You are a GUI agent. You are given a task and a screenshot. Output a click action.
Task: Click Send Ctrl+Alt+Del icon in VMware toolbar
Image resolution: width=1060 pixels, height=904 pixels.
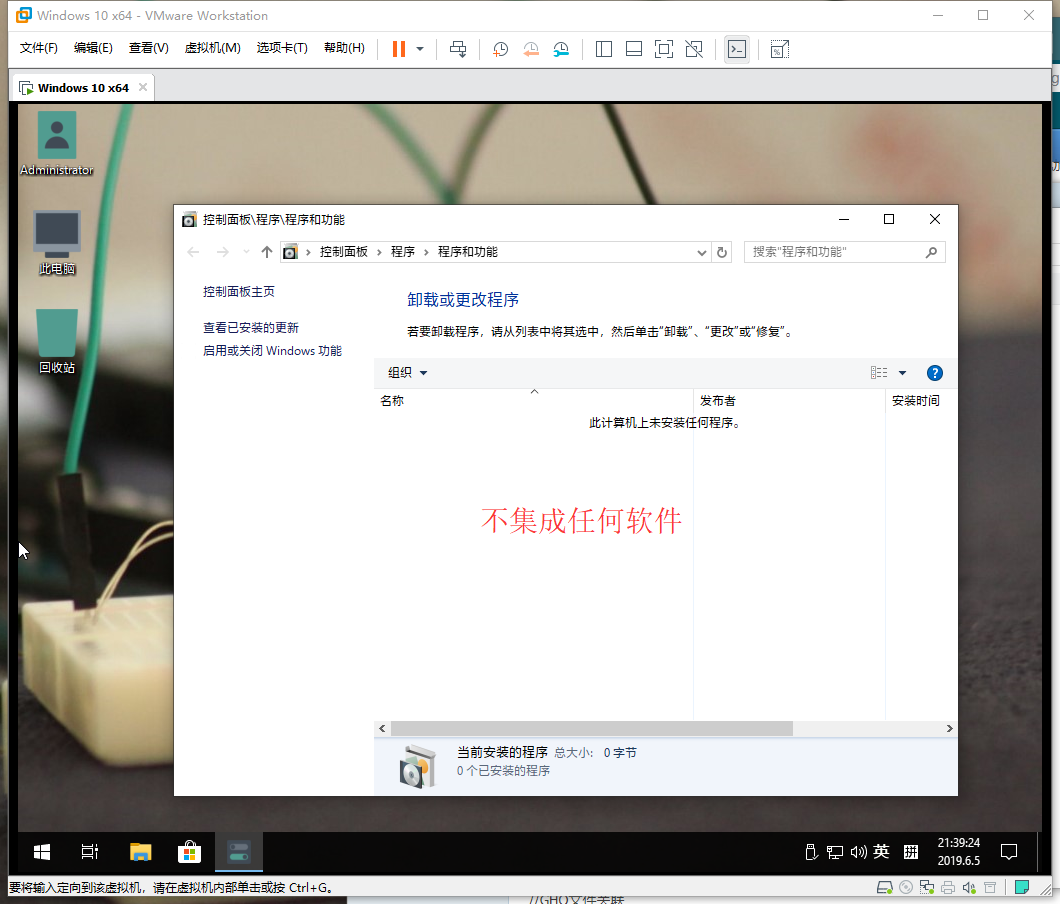pos(458,49)
